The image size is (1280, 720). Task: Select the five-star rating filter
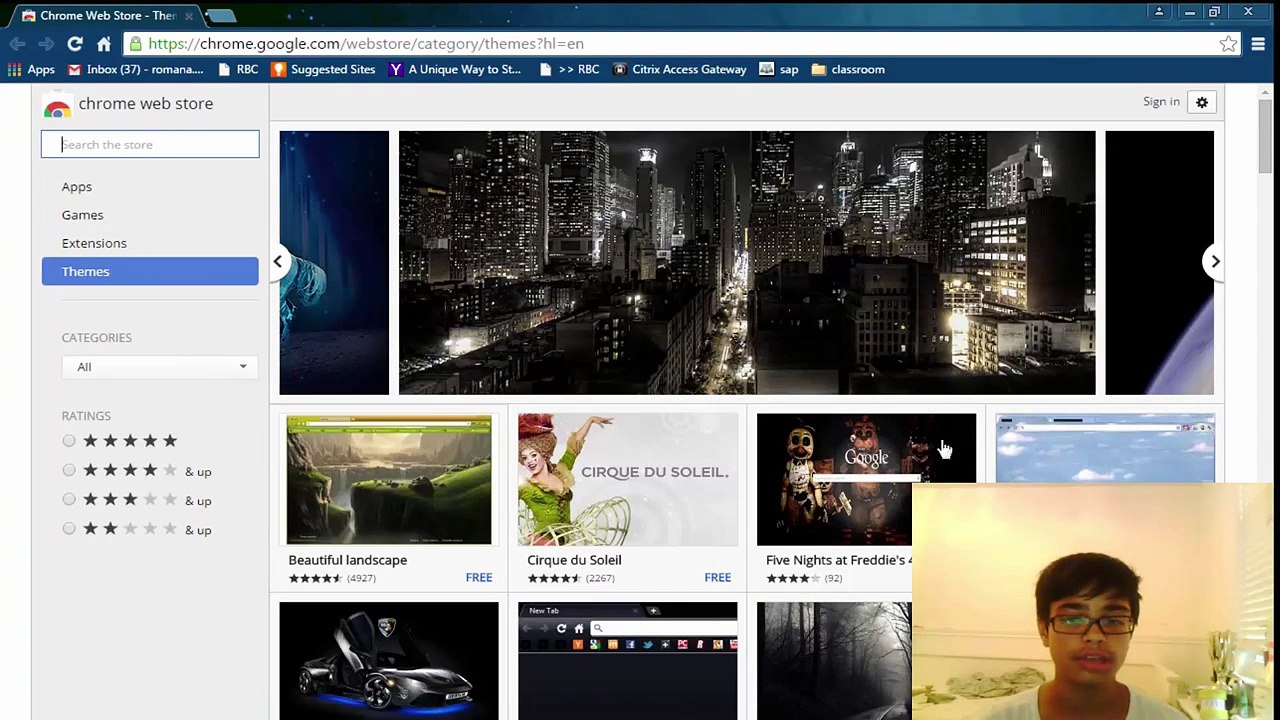click(x=69, y=441)
